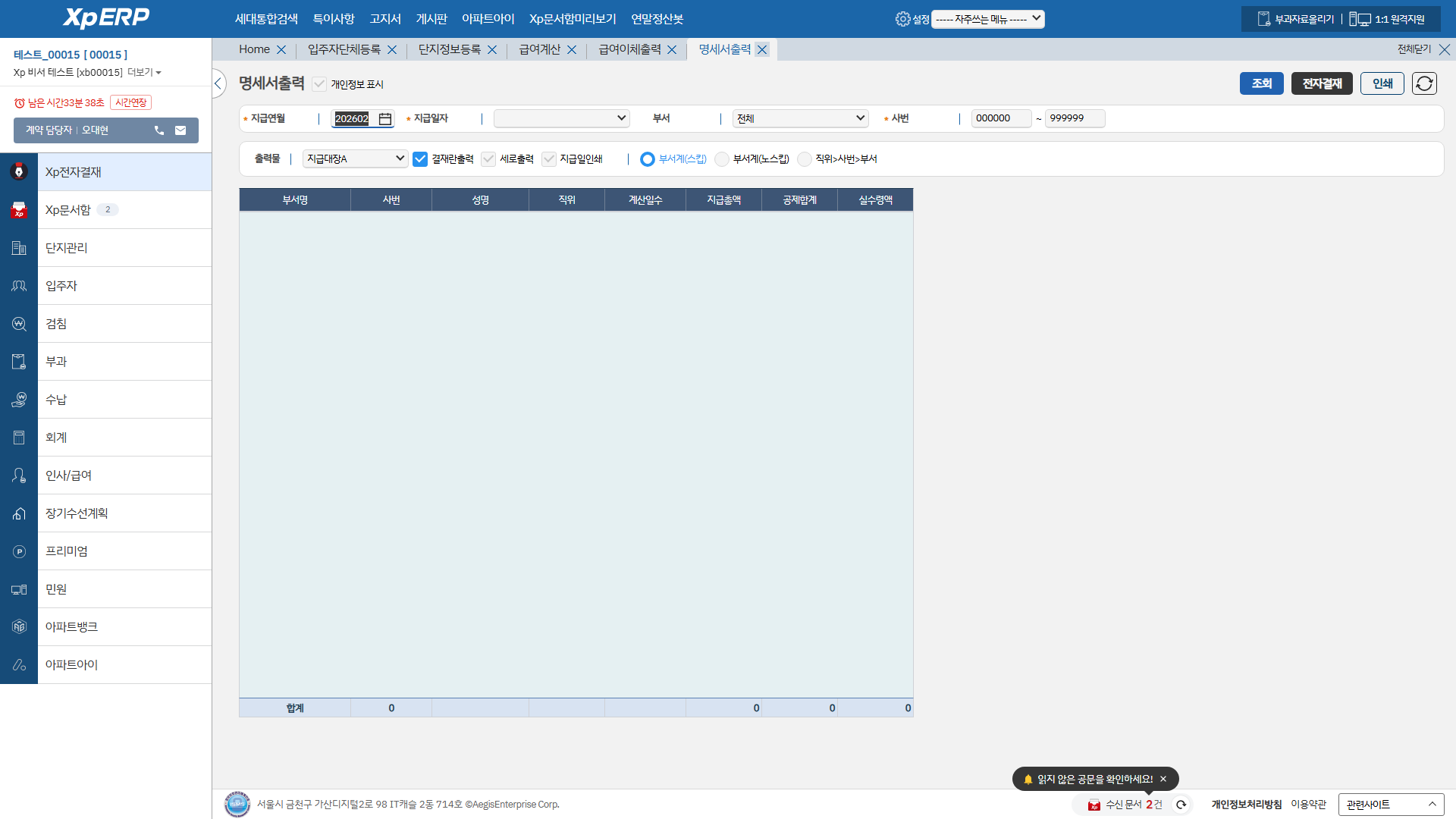This screenshot has height=819, width=1456.
Task: Open the calendar picker for 지급연월
Action: 385,119
